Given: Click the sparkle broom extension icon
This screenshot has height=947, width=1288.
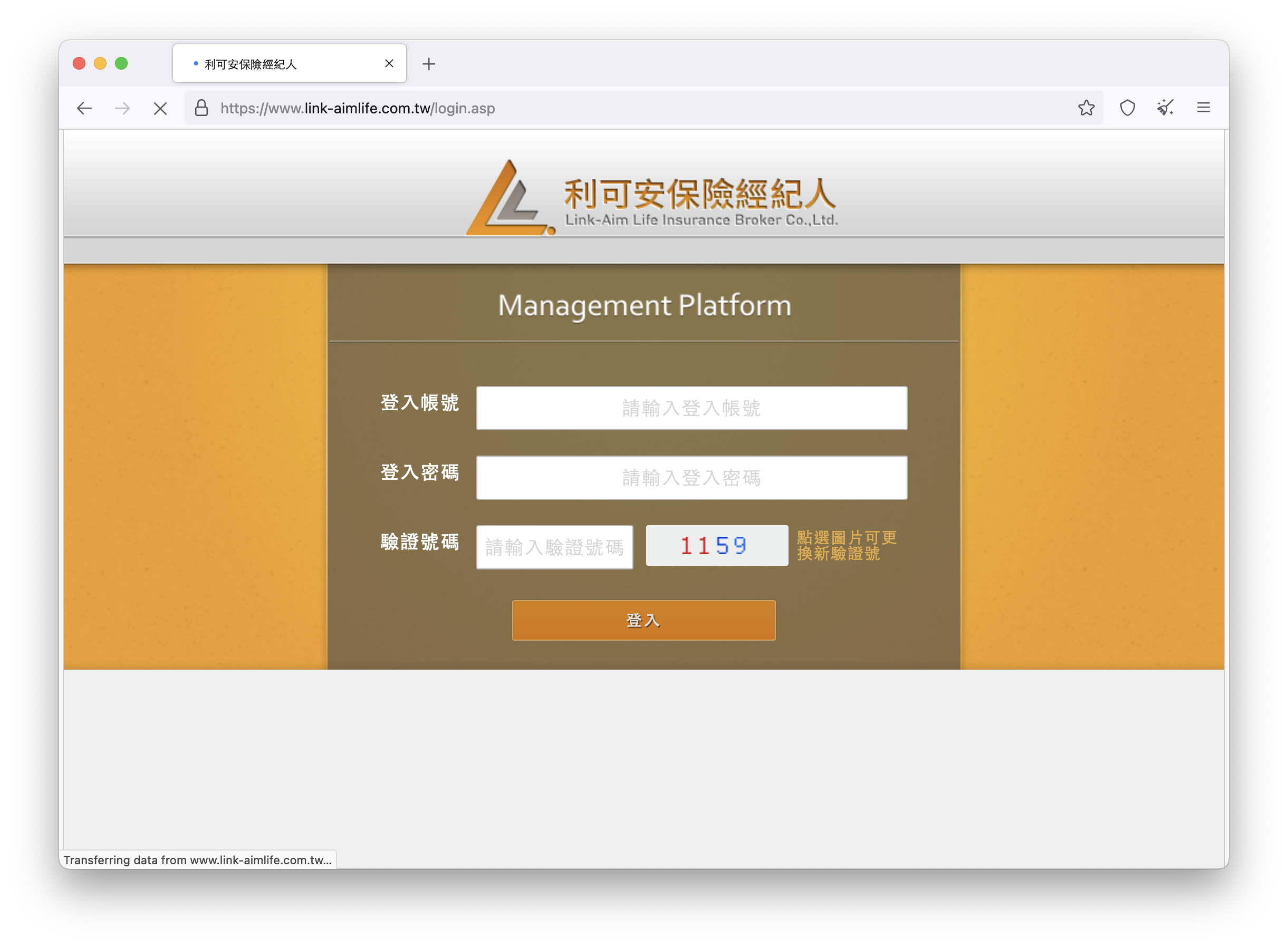Looking at the screenshot, I should pyautogui.click(x=1165, y=108).
